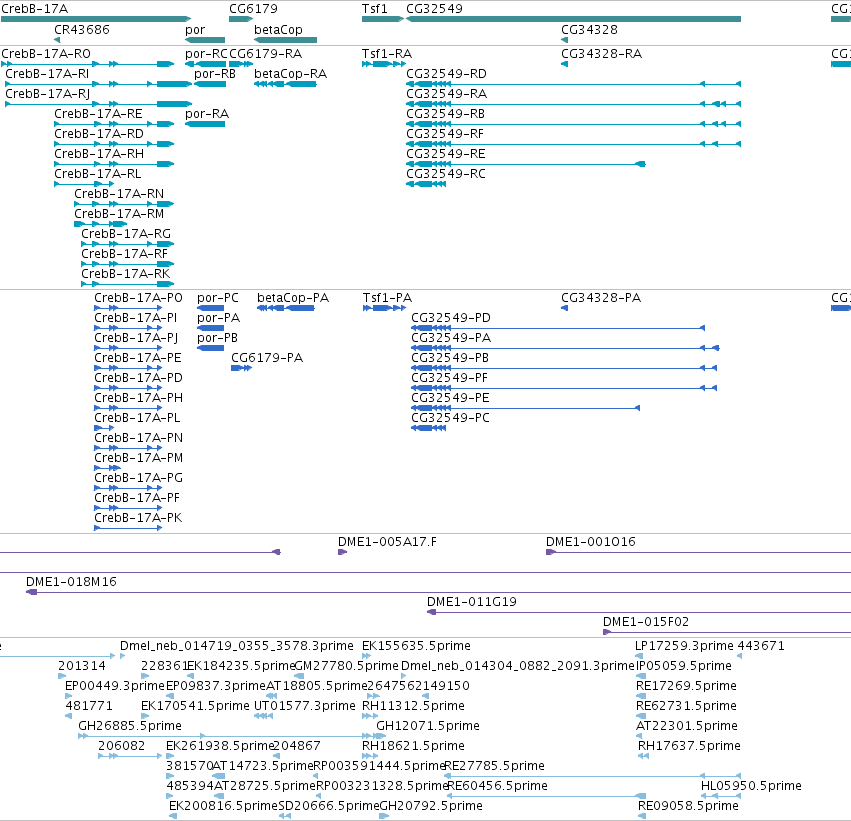Click the por gene bar
The height and width of the screenshot is (821, 851).
(205, 40)
